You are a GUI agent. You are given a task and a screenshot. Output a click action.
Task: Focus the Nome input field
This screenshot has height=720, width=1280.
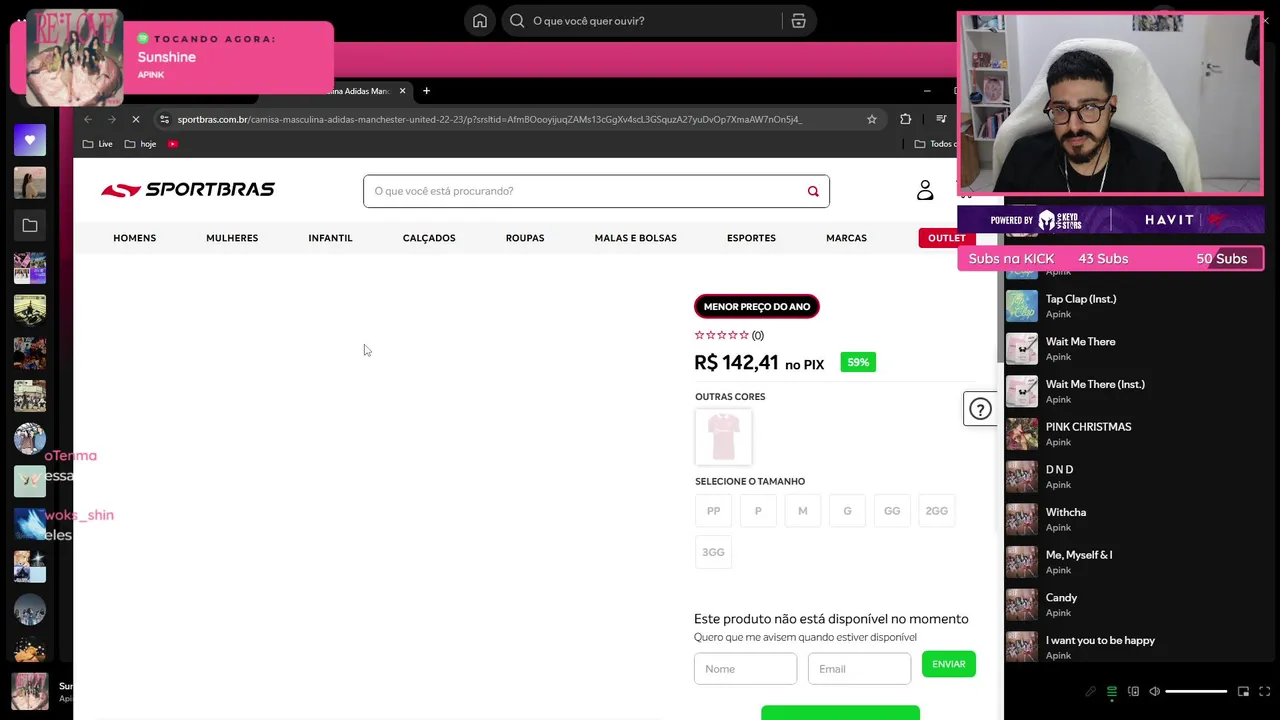click(746, 669)
